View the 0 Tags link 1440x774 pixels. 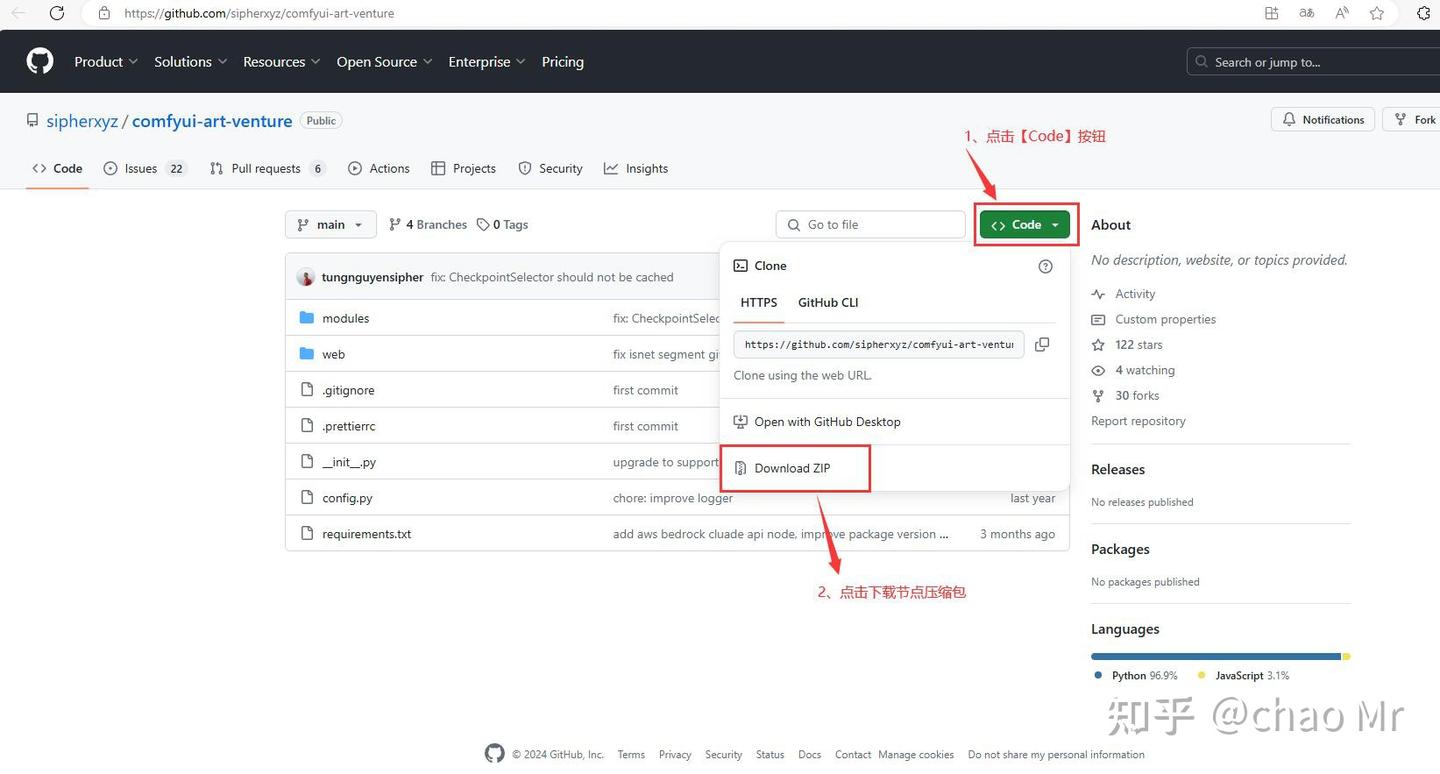[503, 225]
